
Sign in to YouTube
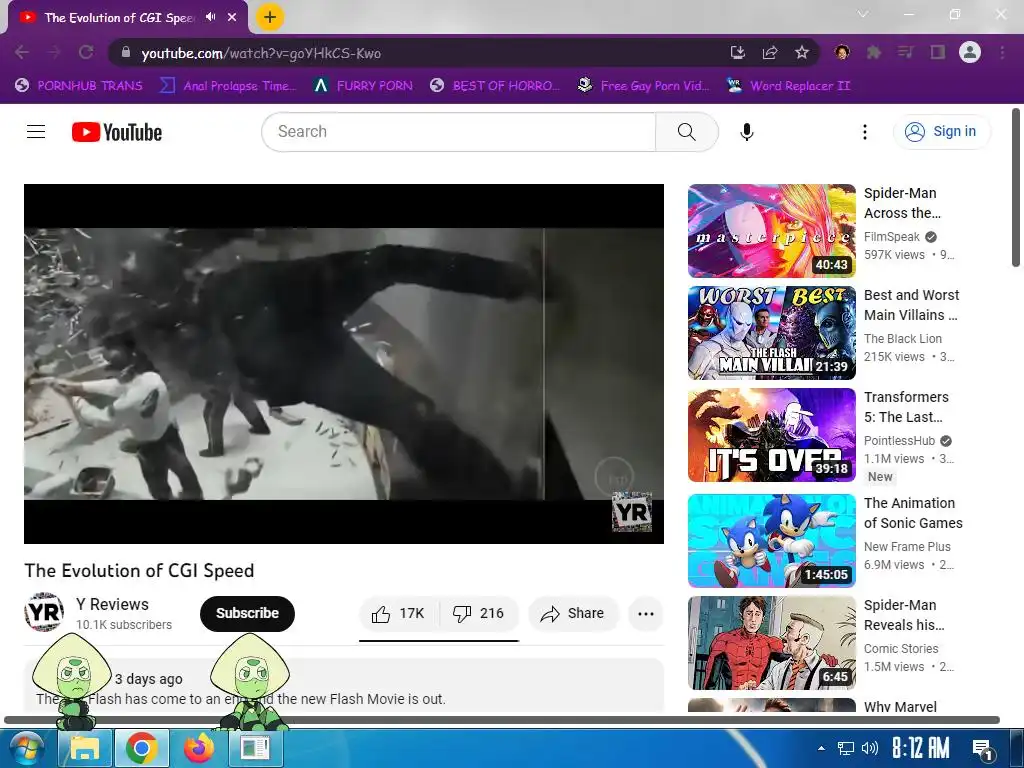click(942, 132)
